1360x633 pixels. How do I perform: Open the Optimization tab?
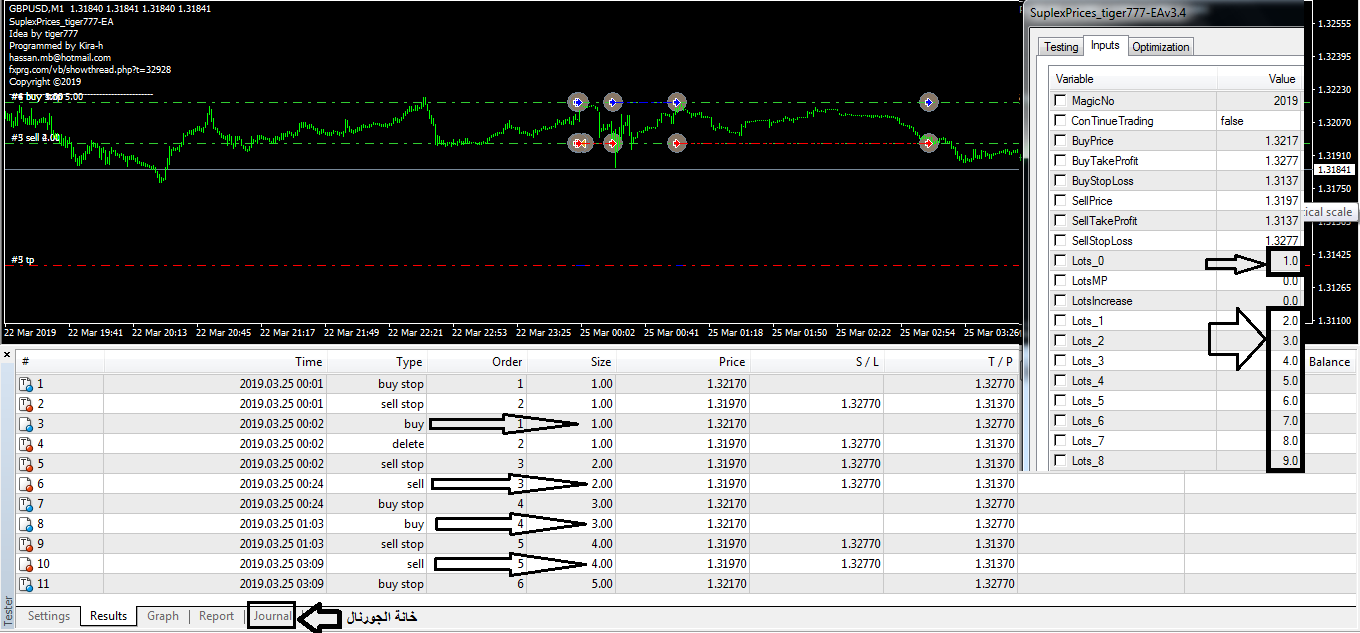point(1161,47)
